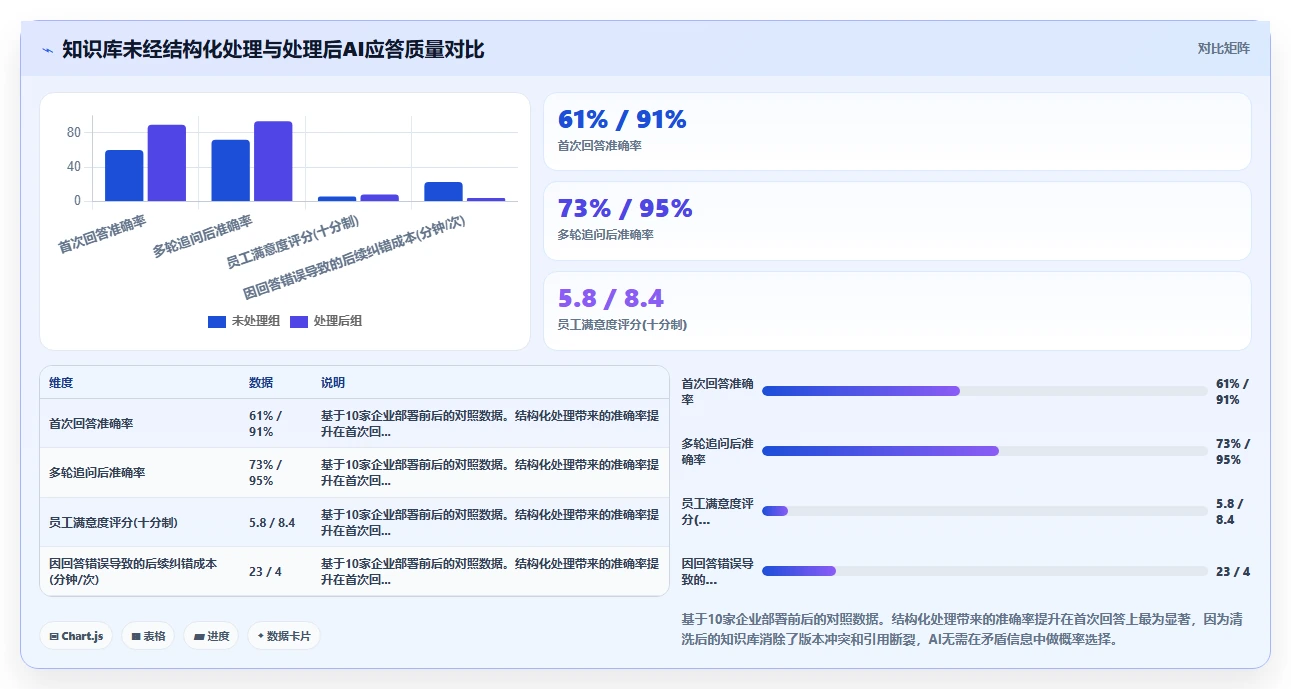Click the 维度 table column header
This screenshot has height=689, width=1291.
click(61, 383)
